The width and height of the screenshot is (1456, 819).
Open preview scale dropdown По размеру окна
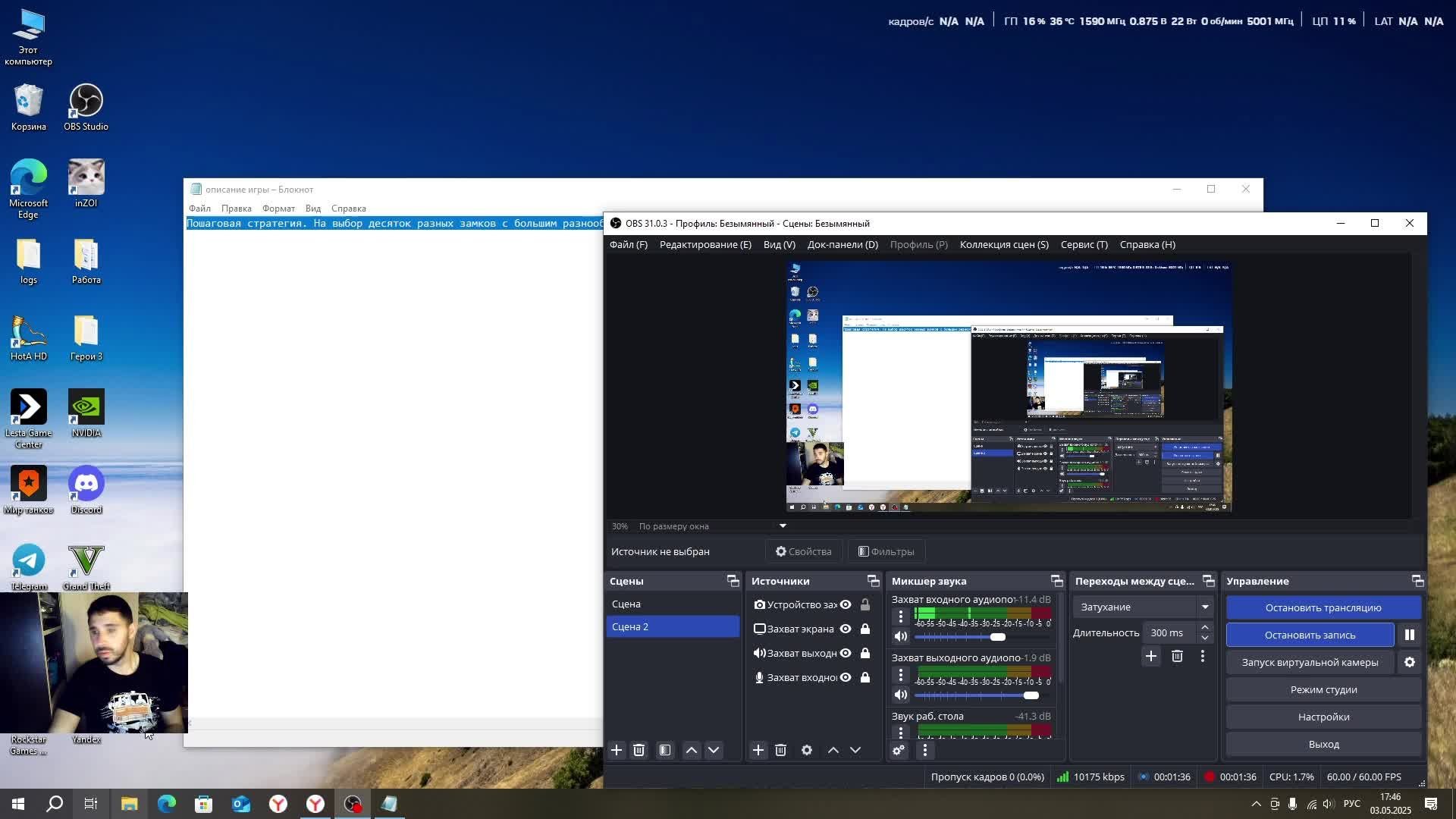tap(783, 526)
